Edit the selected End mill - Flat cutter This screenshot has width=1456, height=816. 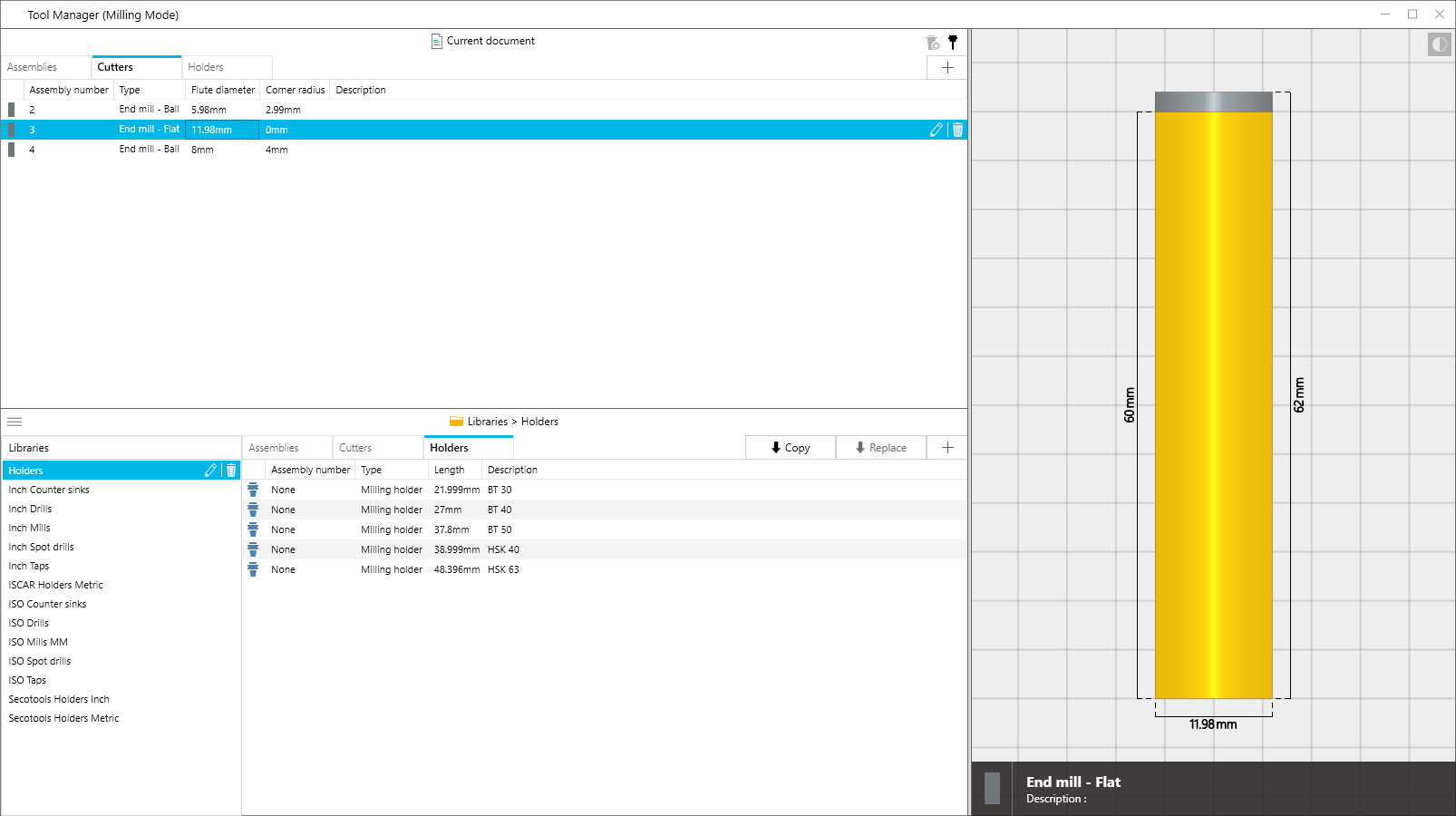(x=936, y=130)
